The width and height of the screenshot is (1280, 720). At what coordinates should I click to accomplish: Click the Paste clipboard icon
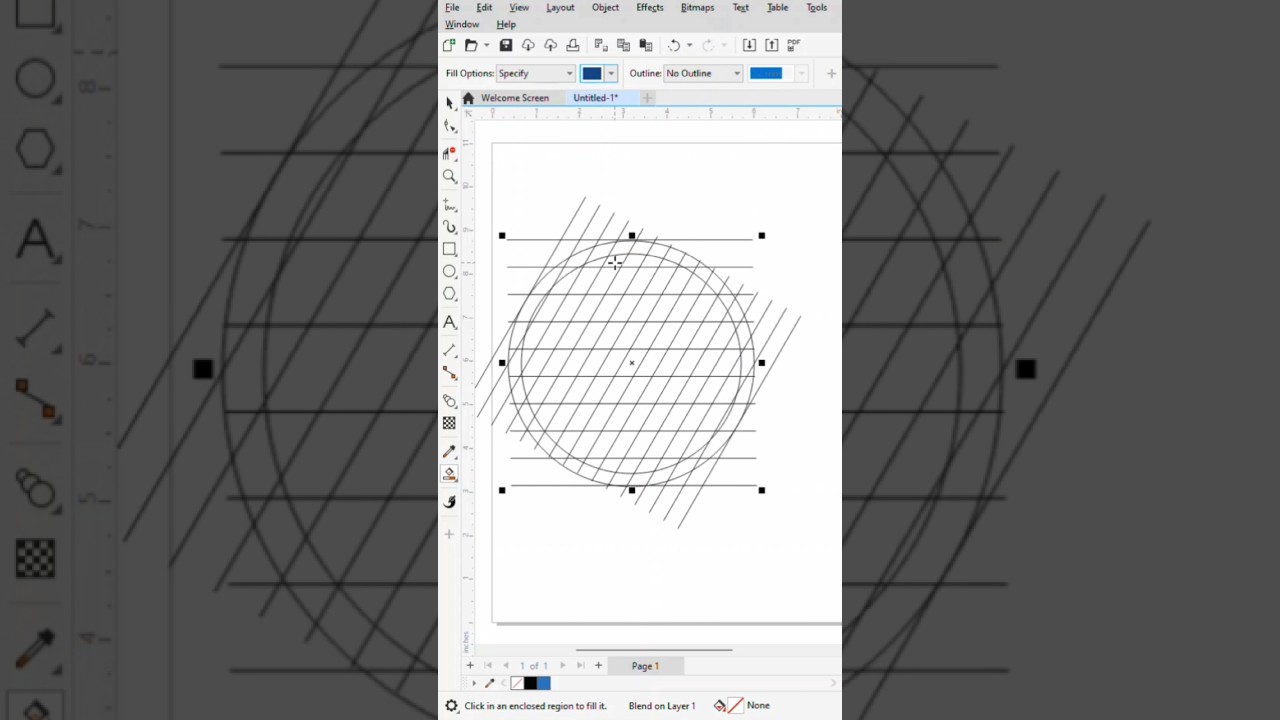(x=645, y=45)
